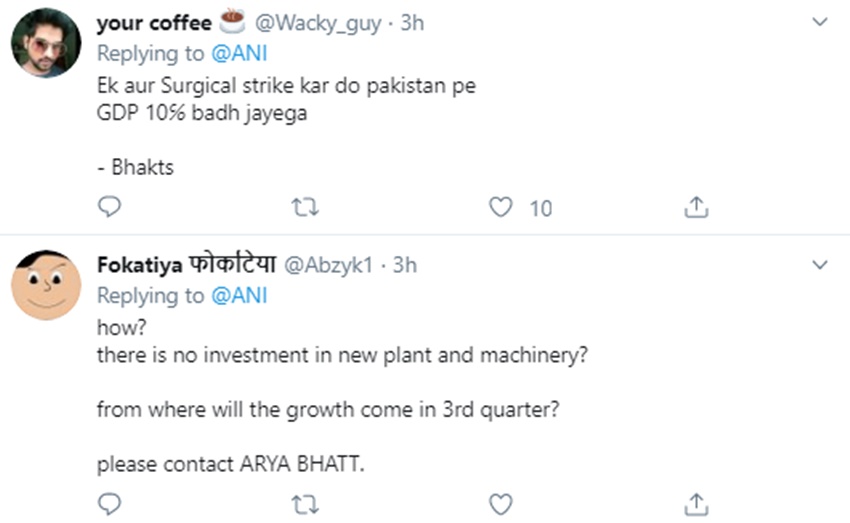Open Fokatiya tweet 3h timestamp

(x=405, y=265)
